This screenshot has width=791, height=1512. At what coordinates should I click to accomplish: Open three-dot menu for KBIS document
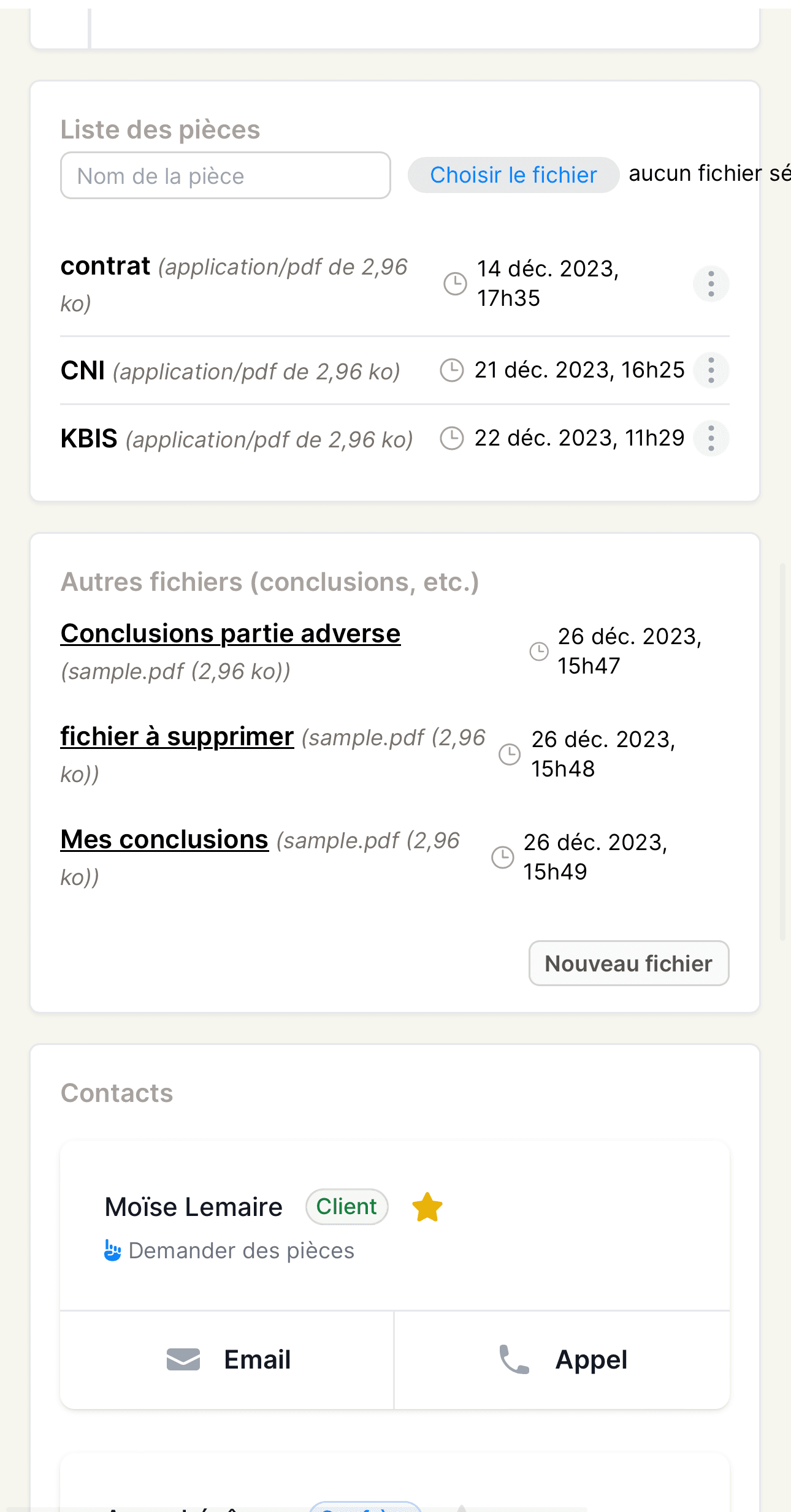point(711,438)
